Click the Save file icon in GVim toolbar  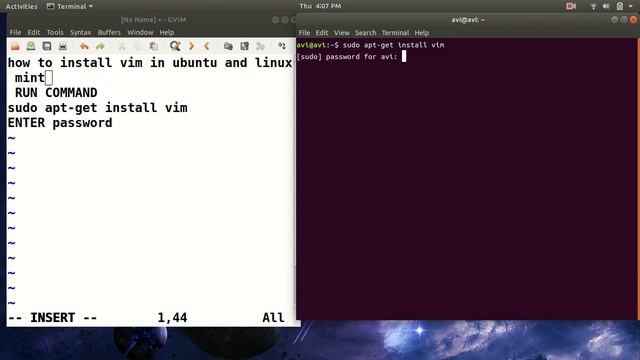31,46
